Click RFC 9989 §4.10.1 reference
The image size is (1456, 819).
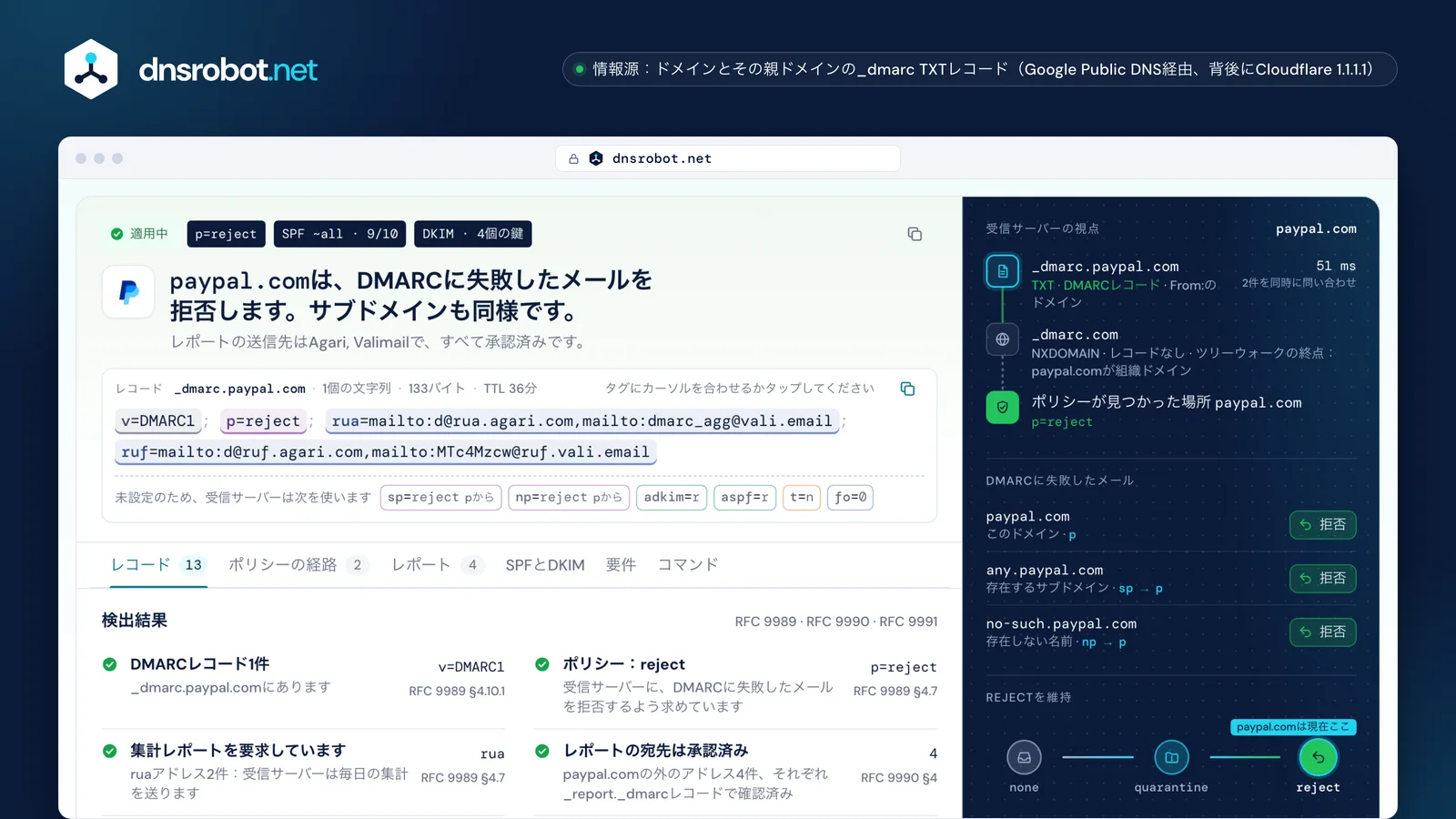click(457, 692)
